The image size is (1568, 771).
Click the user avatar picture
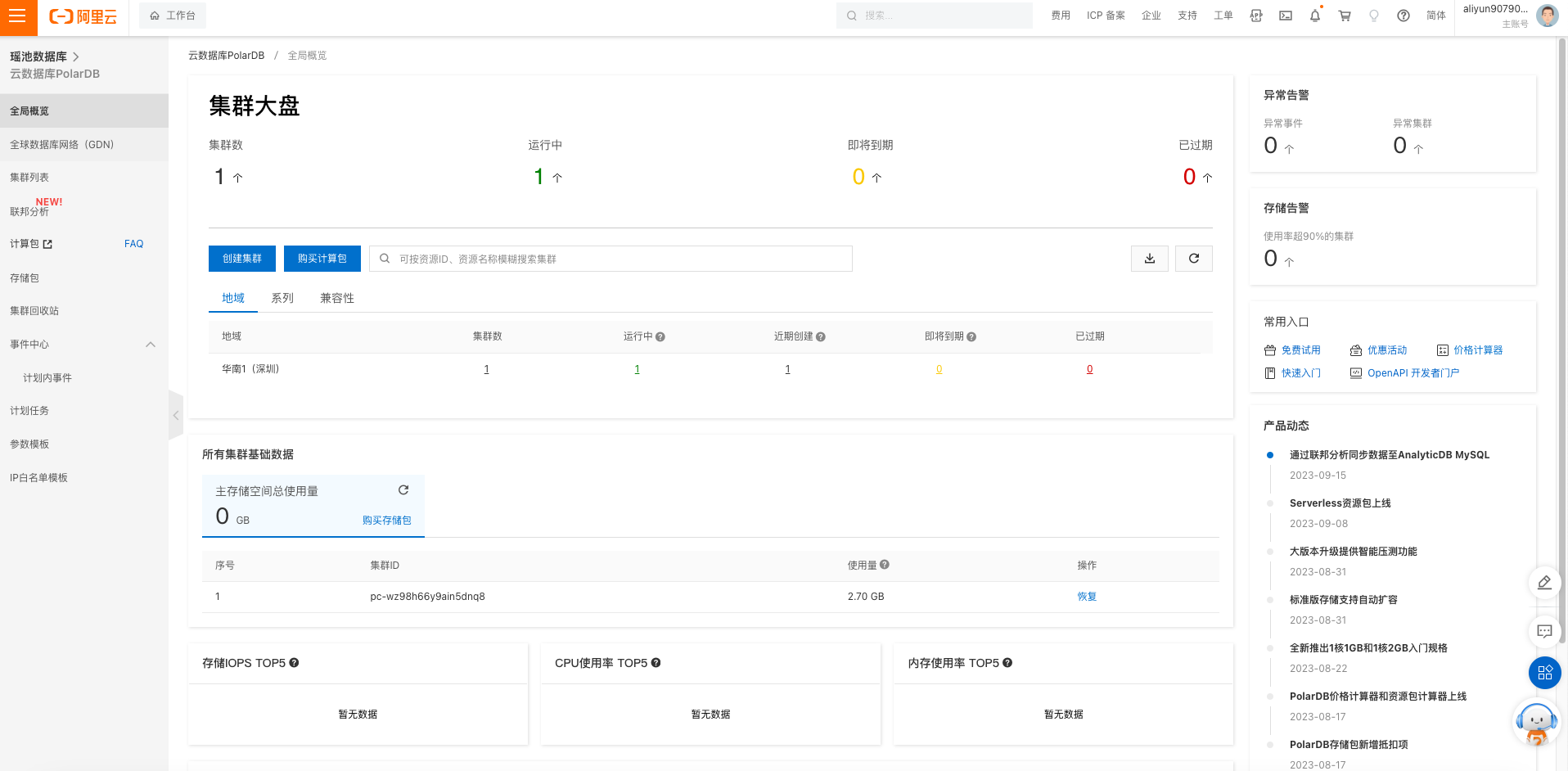1548,15
